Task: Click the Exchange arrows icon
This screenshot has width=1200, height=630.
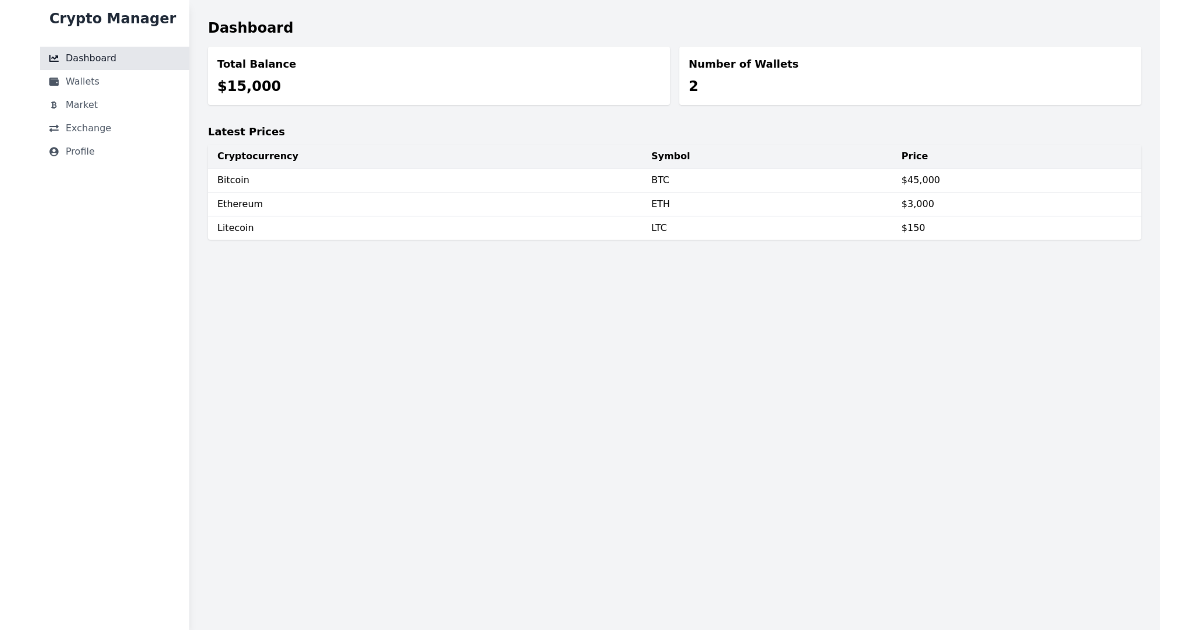Action: click(x=54, y=128)
